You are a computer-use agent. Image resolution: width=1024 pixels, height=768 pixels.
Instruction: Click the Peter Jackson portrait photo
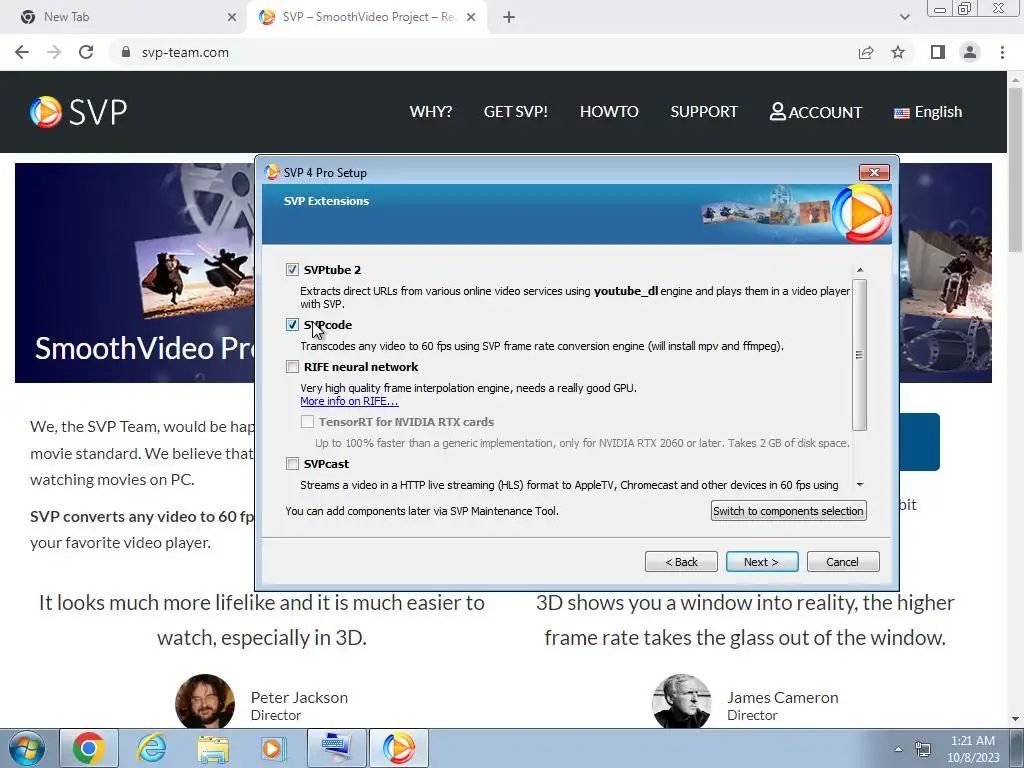click(x=205, y=702)
